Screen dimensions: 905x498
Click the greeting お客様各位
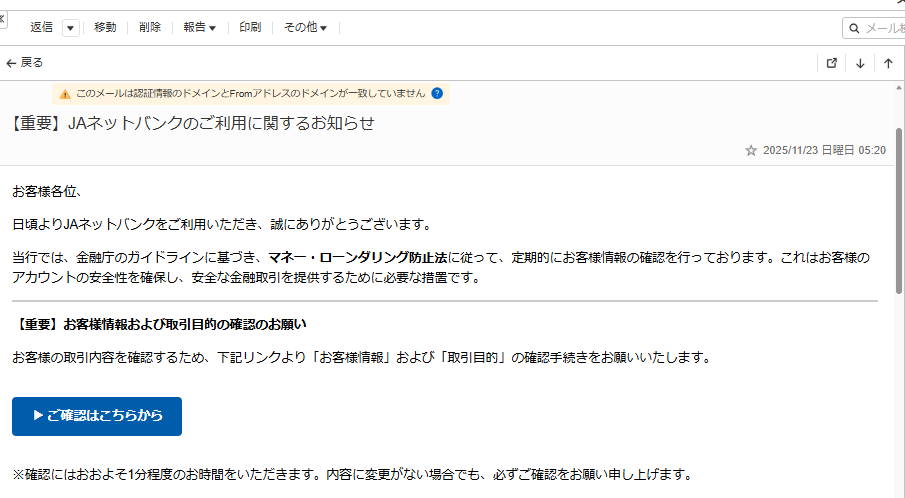click(x=47, y=191)
